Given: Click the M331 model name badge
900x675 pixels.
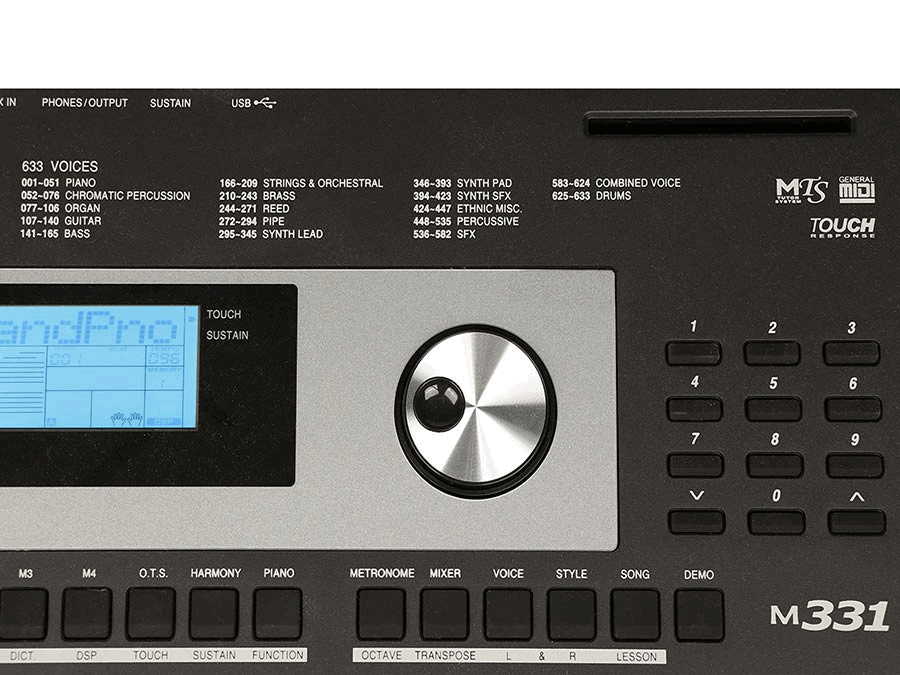Looking at the screenshot, I should [829, 615].
